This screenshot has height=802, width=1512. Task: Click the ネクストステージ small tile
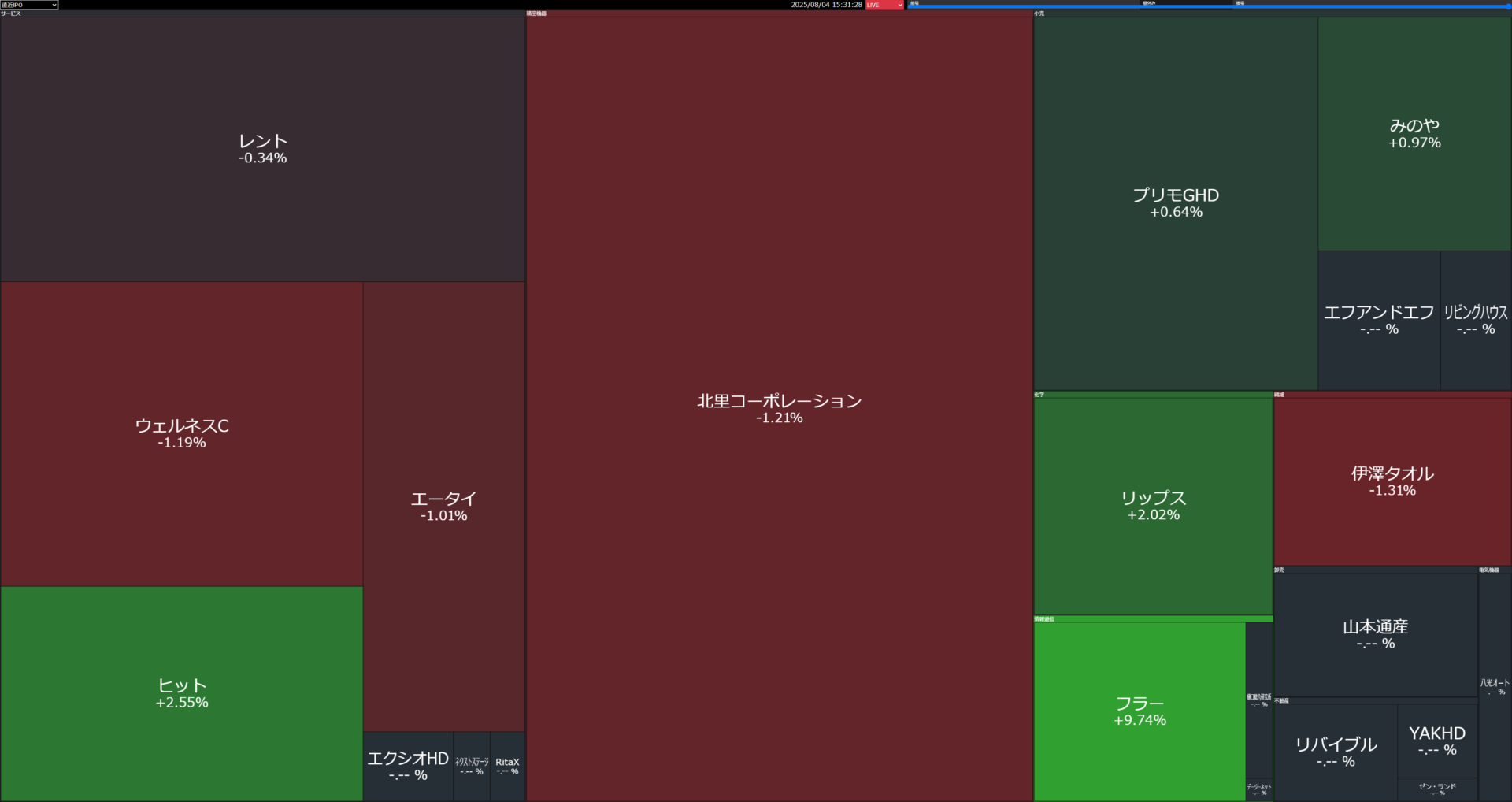(472, 767)
